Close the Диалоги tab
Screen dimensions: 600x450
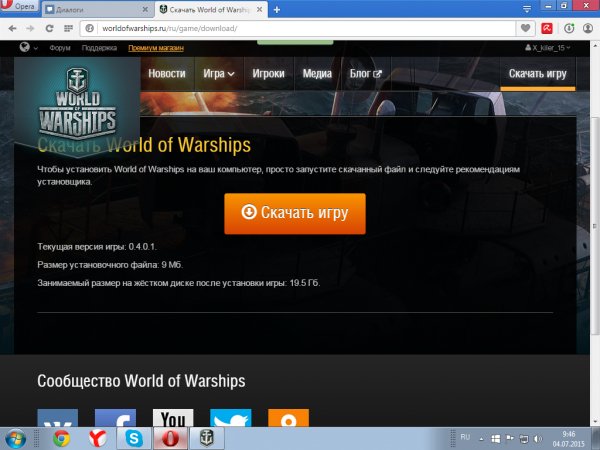pyautogui.click(x=145, y=9)
